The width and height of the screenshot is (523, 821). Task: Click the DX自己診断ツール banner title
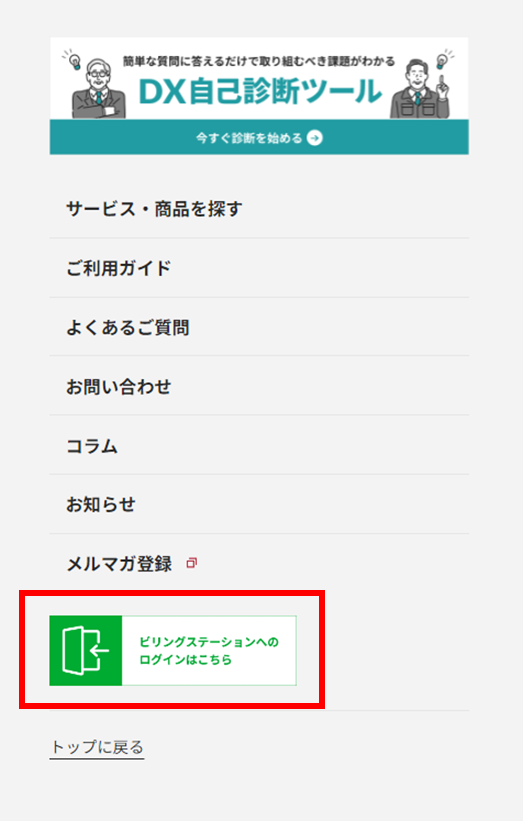(x=260, y=92)
